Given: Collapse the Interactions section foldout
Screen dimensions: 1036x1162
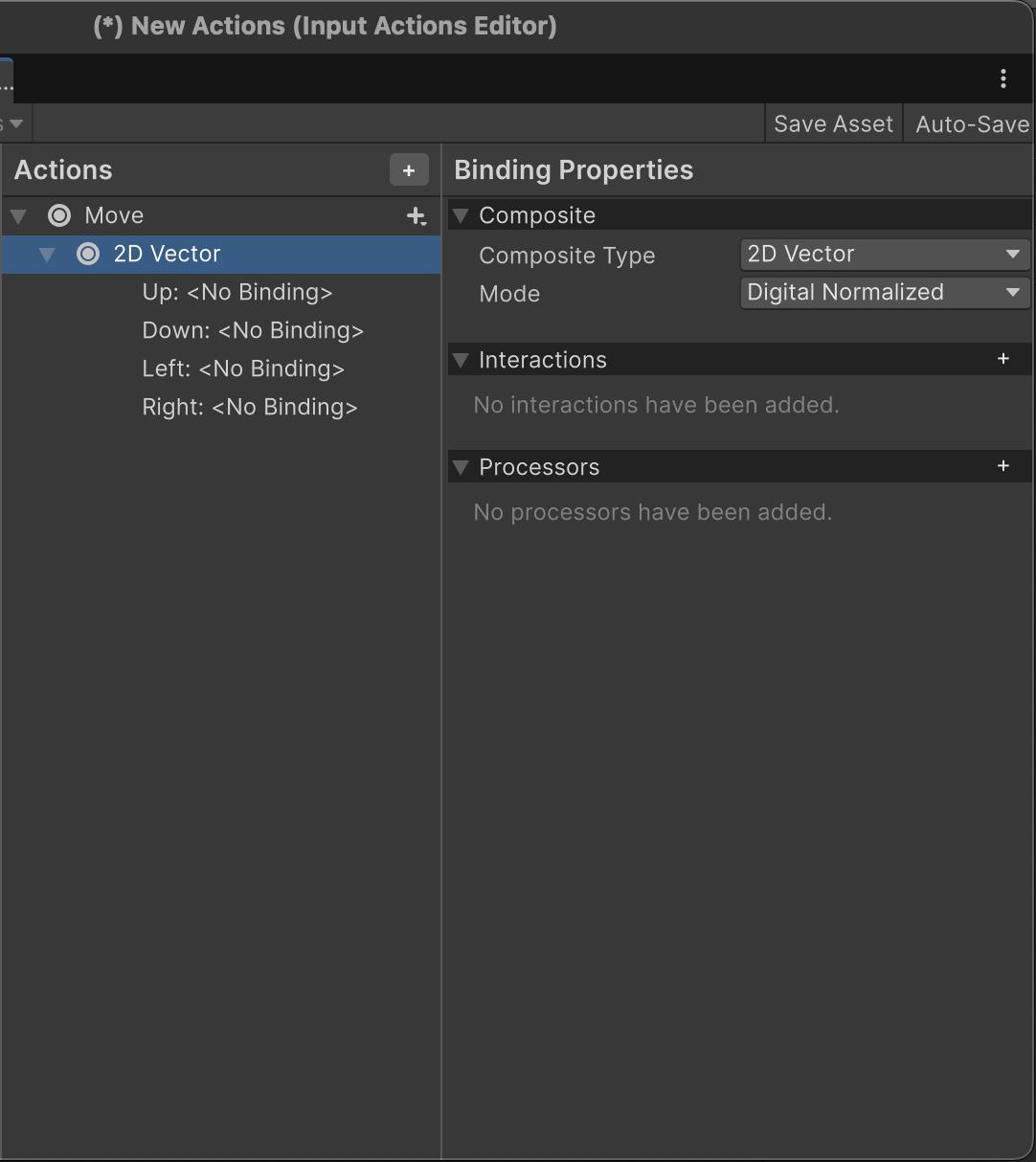Looking at the screenshot, I should (x=461, y=360).
